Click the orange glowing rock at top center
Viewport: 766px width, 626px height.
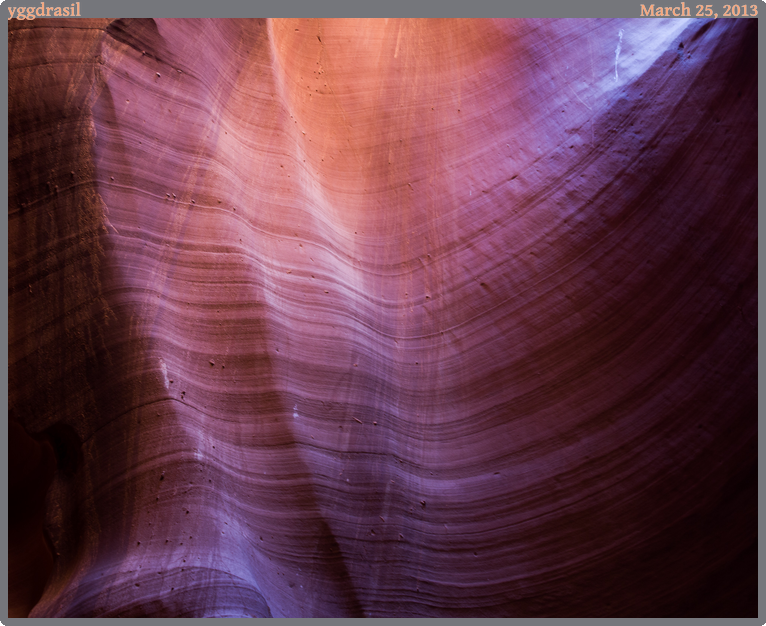[330, 60]
